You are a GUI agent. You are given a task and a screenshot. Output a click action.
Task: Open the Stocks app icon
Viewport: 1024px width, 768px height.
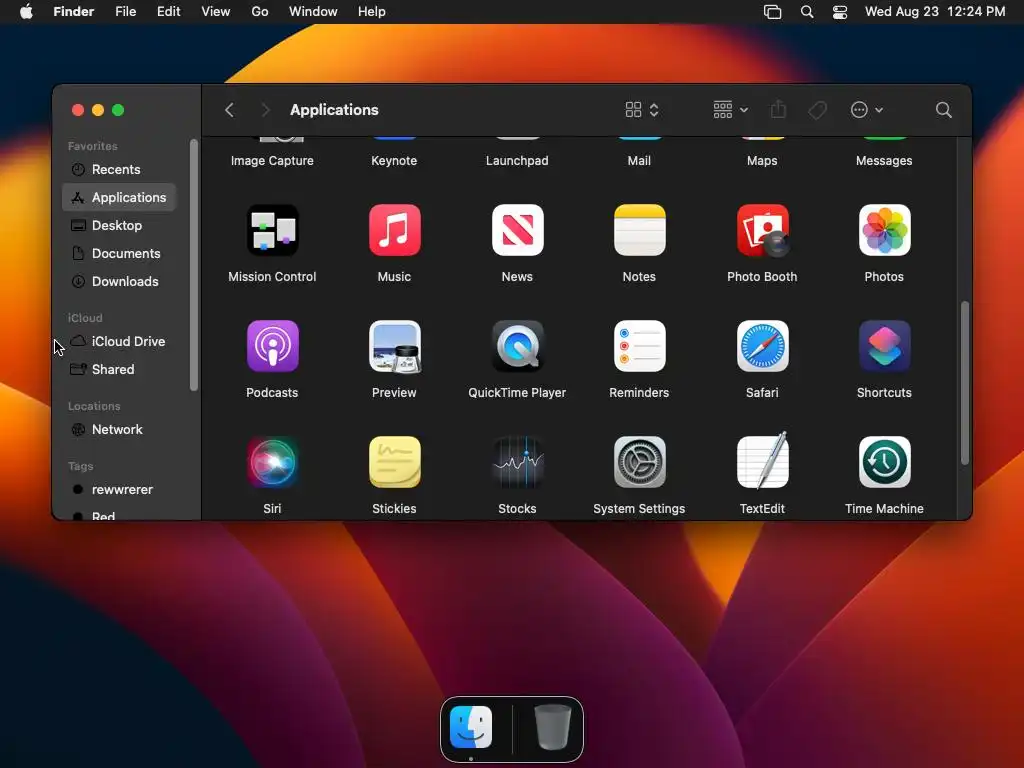tap(517, 462)
